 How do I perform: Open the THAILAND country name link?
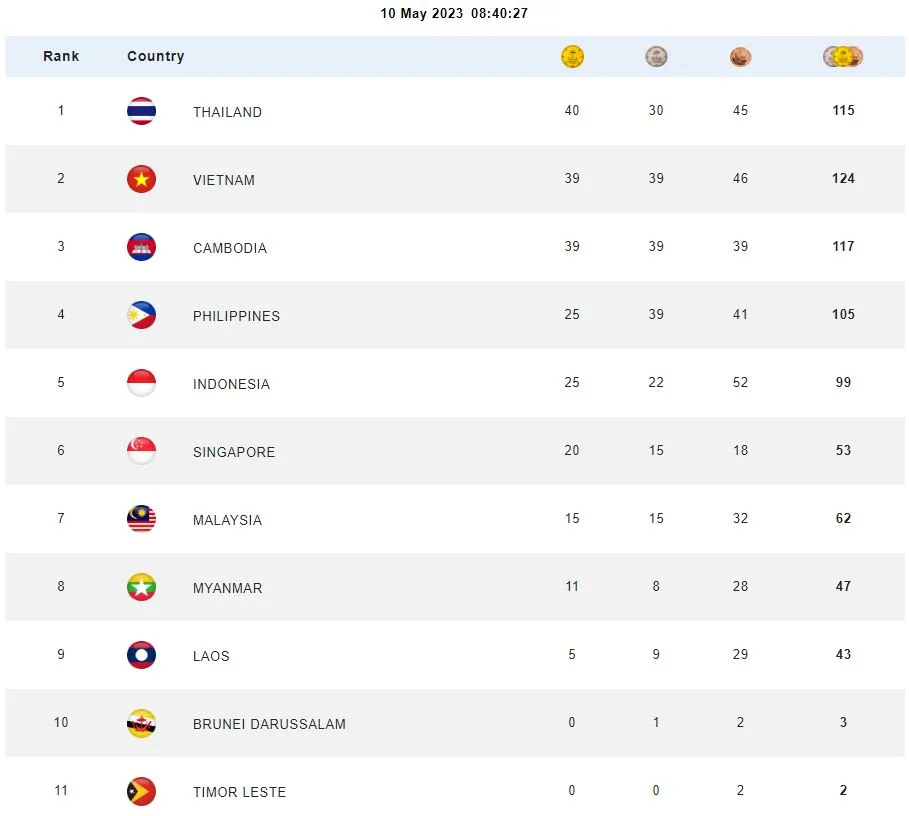pyautogui.click(x=227, y=112)
